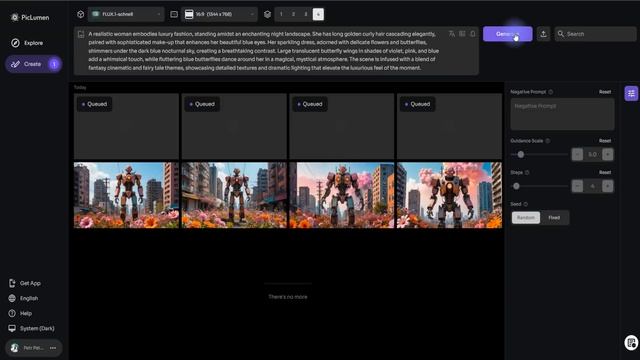Click the user profile avatar
The image size is (640, 360).
tap(15, 348)
